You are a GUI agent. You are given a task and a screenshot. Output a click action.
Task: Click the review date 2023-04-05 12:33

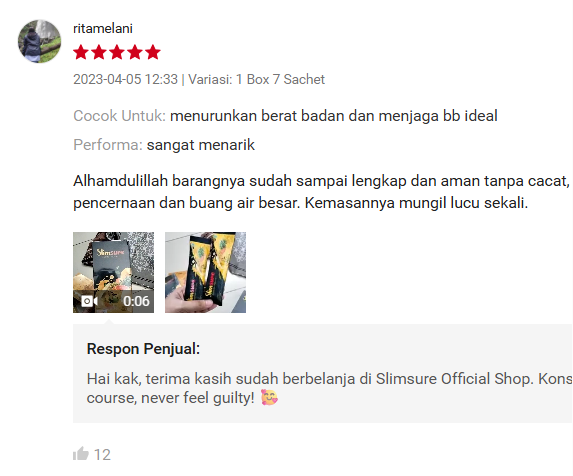tap(125, 79)
